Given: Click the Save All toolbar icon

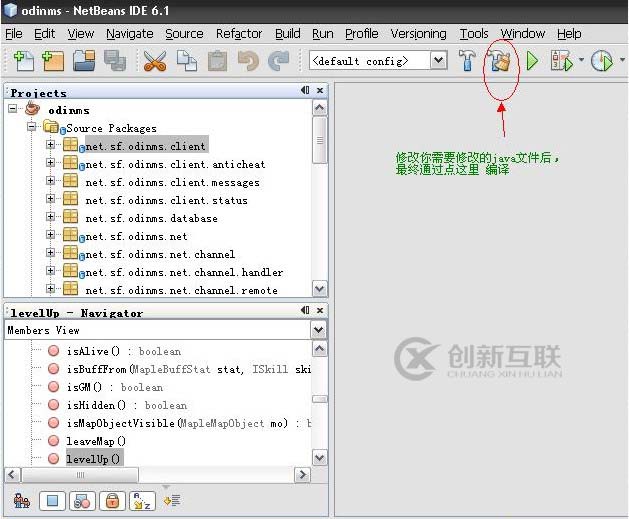Looking at the screenshot, I should click(x=115, y=61).
